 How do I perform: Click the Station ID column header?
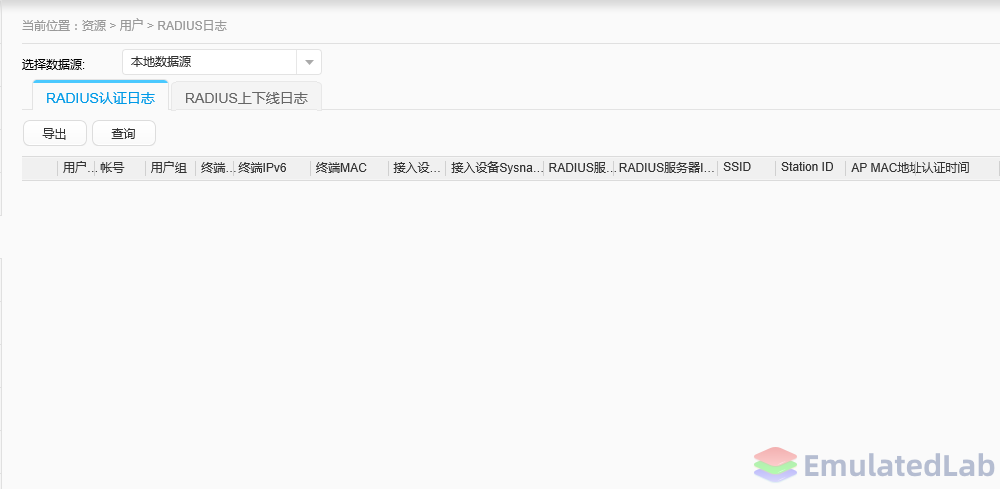click(811, 167)
